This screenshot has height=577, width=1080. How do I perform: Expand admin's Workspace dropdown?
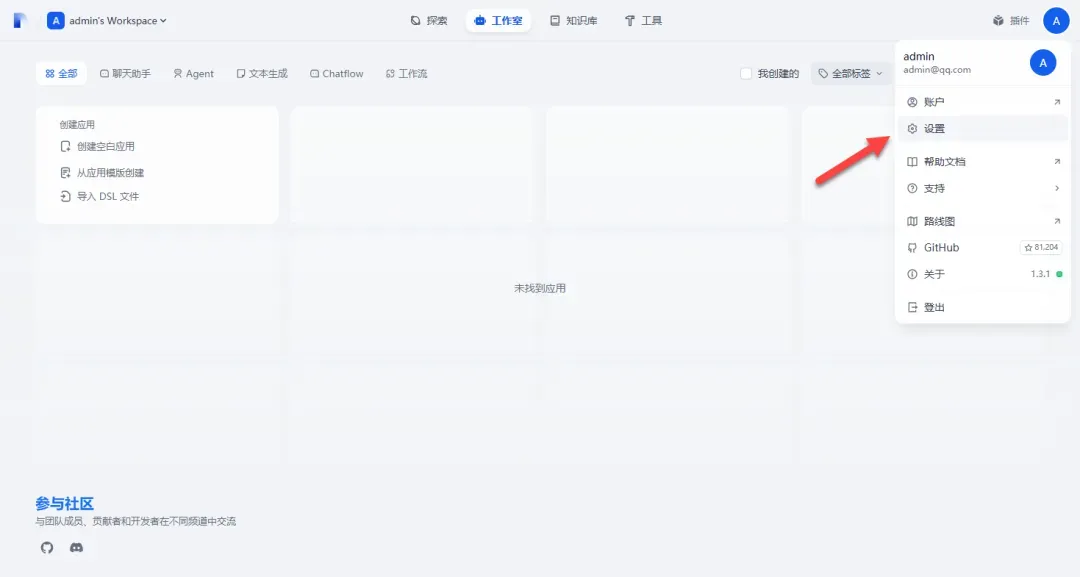(x=108, y=20)
